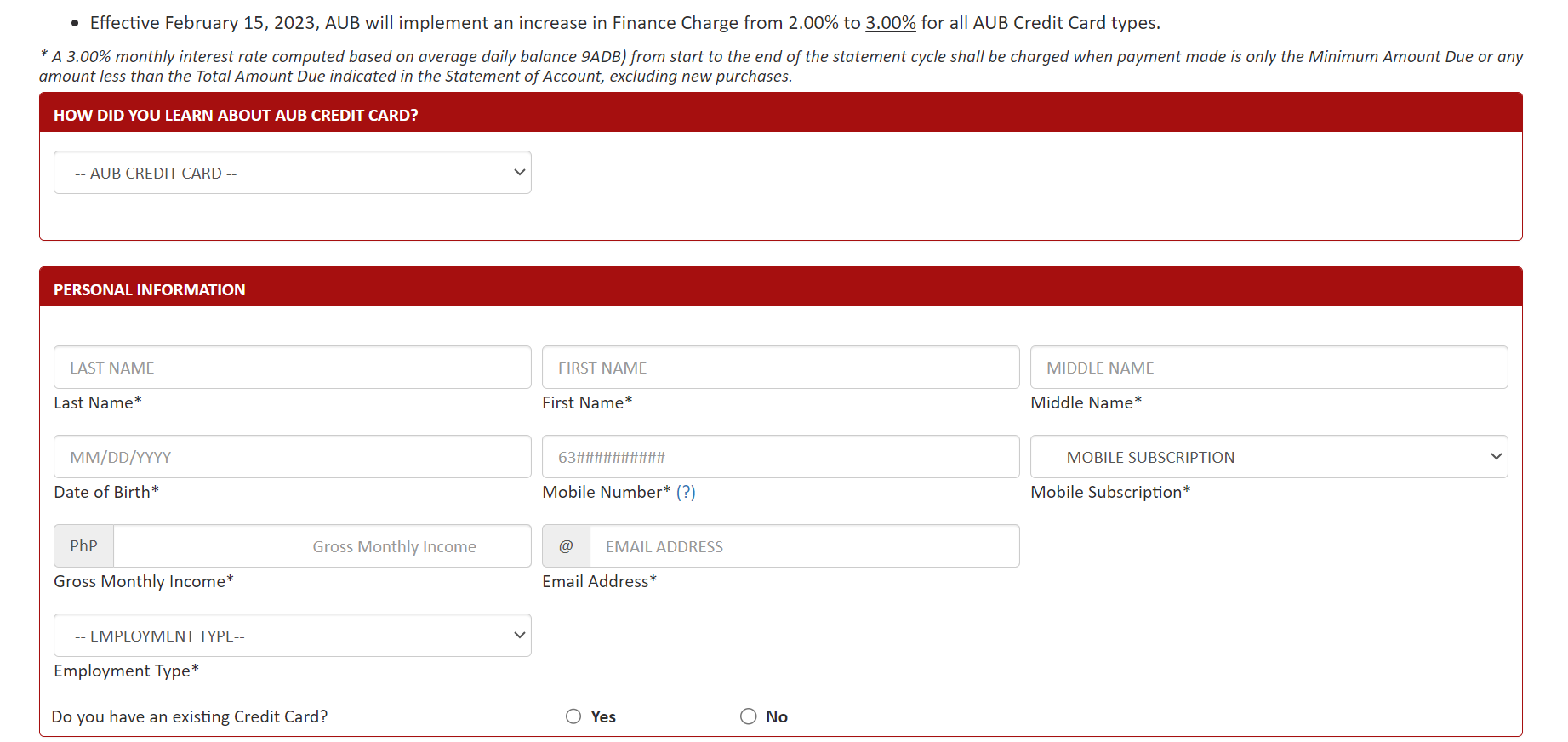Image resolution: width=1568 pixels, height=742 pixels.
Task: Open the AUB CREDIT CARD source dropdown
Action: tap(293, 173)
